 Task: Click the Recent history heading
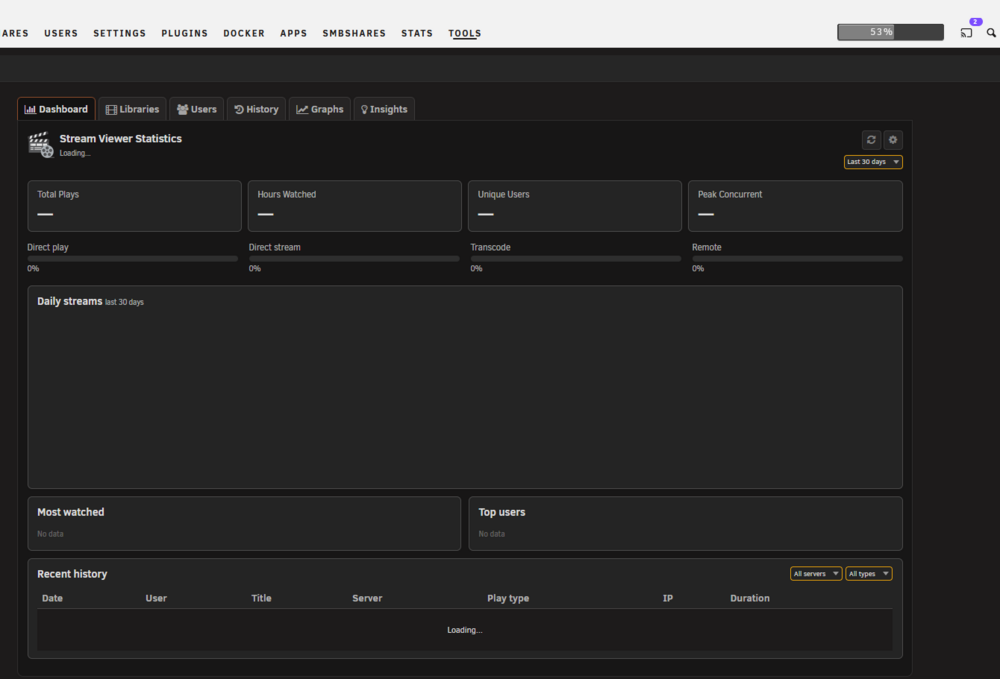pos(72,574)
